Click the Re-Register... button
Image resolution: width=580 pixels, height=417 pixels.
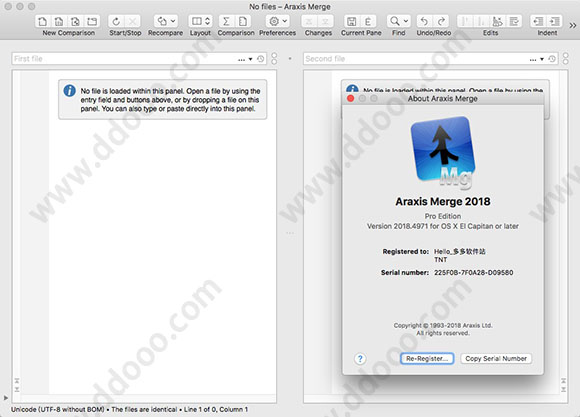click(427, 359)
